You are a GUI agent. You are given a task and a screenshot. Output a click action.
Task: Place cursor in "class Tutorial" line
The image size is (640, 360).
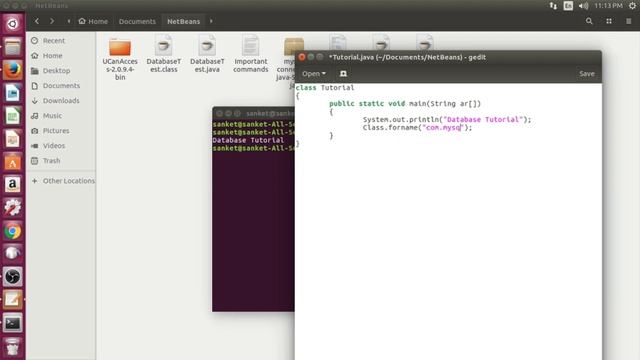pyautogui.click(x=325, y=88)
